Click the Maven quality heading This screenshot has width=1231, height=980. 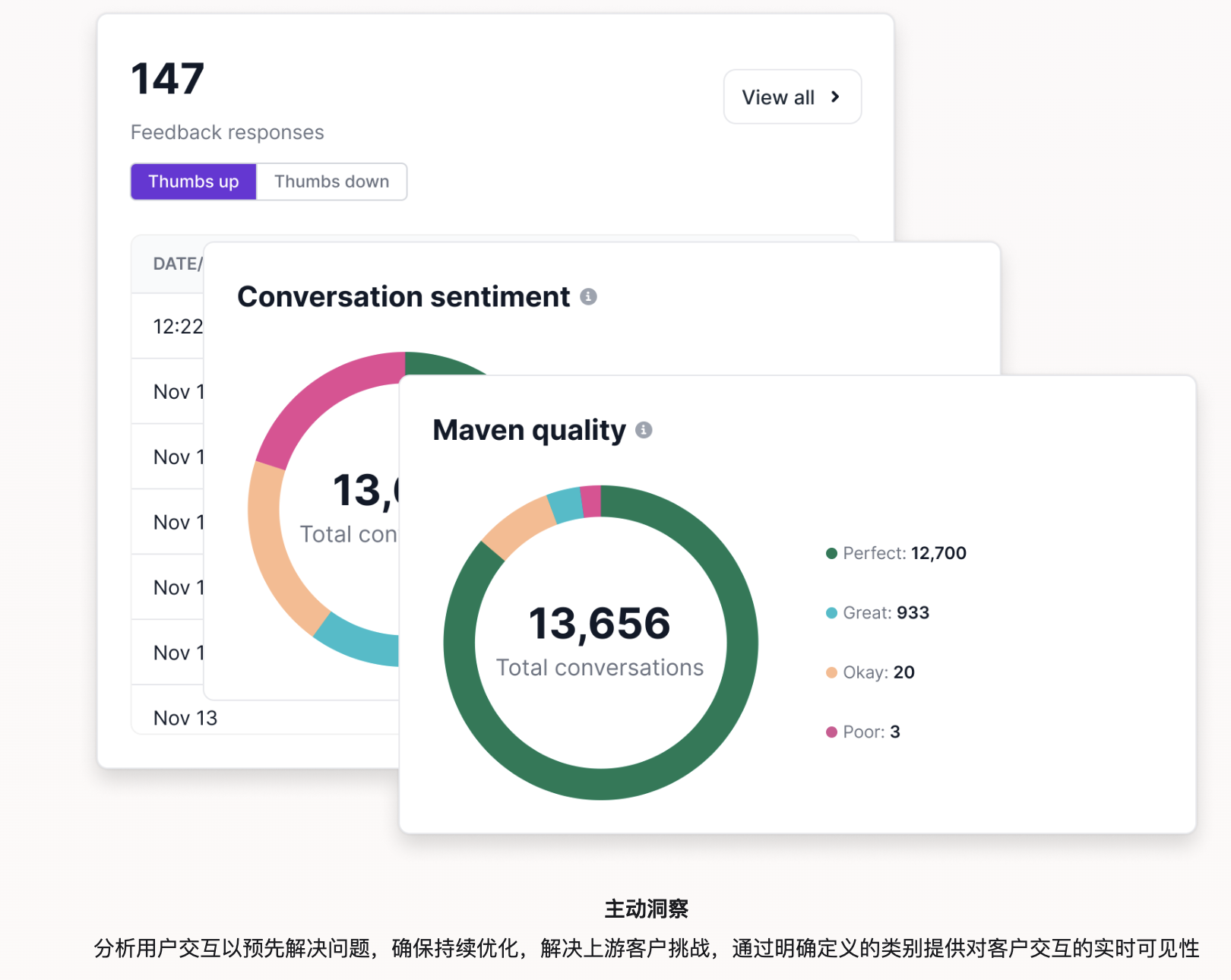(529, 430)
